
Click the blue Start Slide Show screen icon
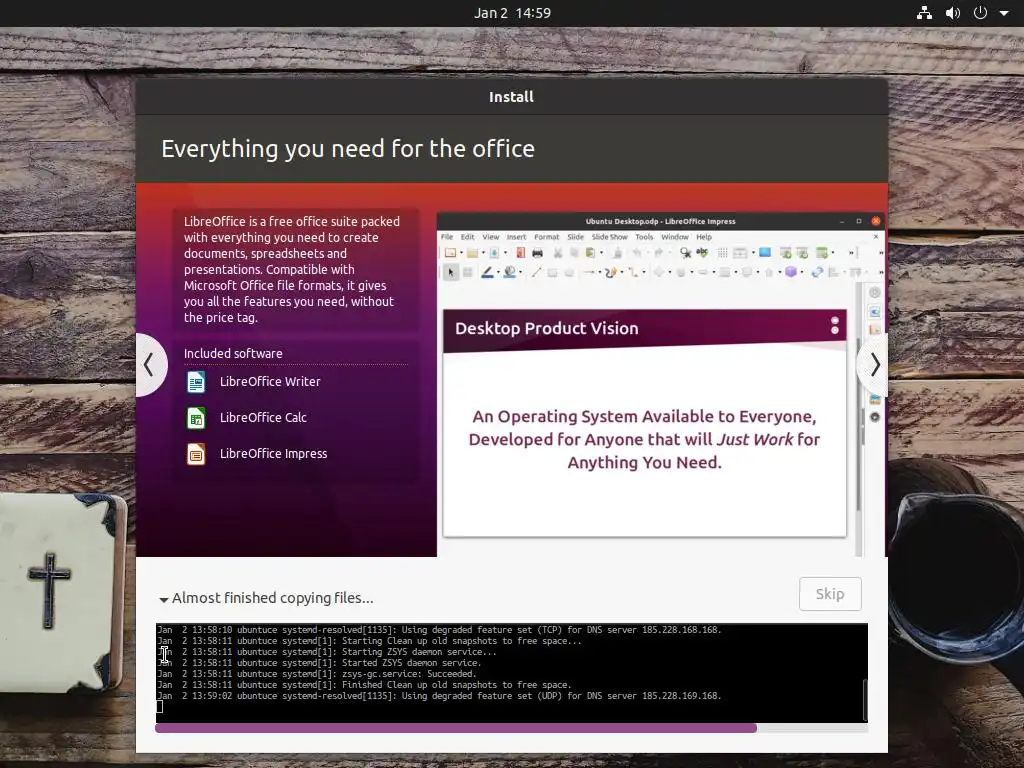pyautogui.click(x=765, y=252)
